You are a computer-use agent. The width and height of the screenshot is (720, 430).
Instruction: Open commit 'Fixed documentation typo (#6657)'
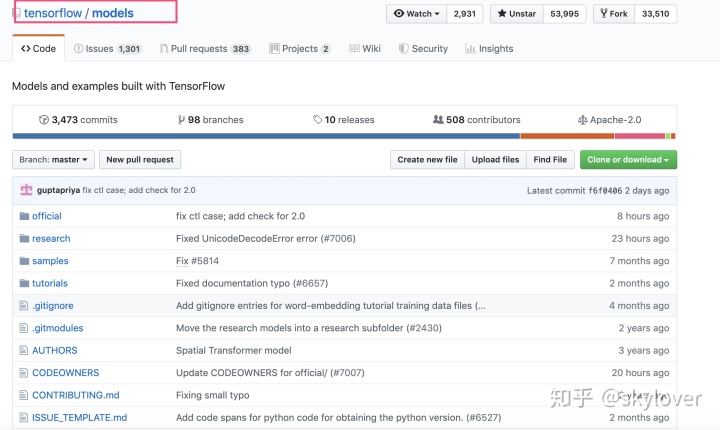point(252,283)
